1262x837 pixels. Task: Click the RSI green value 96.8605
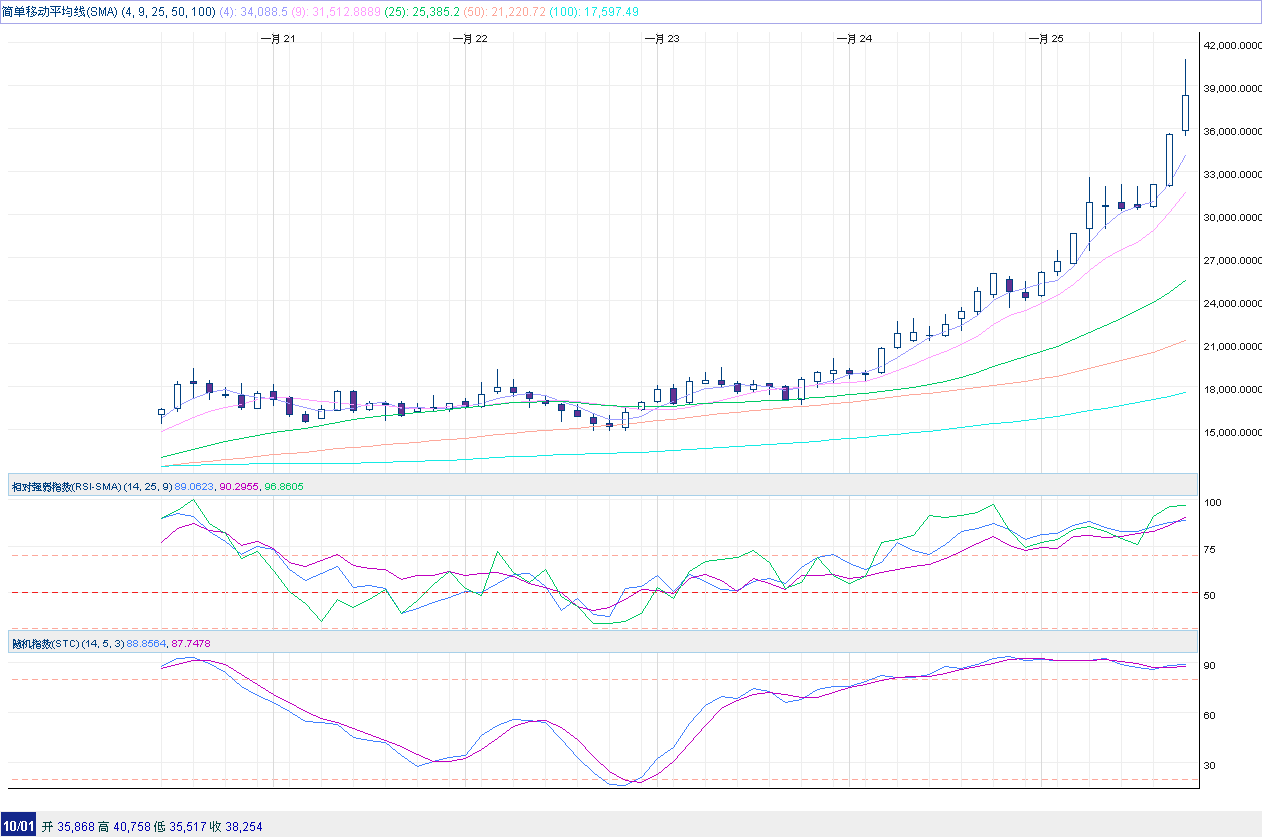tap(284, 486)
